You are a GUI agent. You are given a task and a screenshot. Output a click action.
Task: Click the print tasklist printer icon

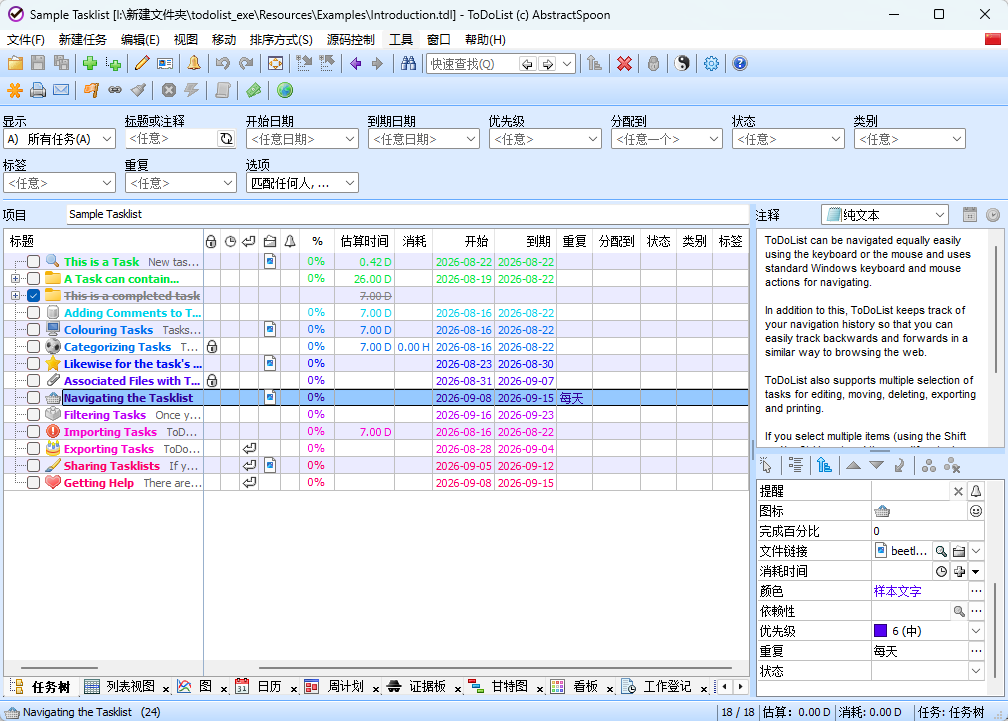pos(38,91)
